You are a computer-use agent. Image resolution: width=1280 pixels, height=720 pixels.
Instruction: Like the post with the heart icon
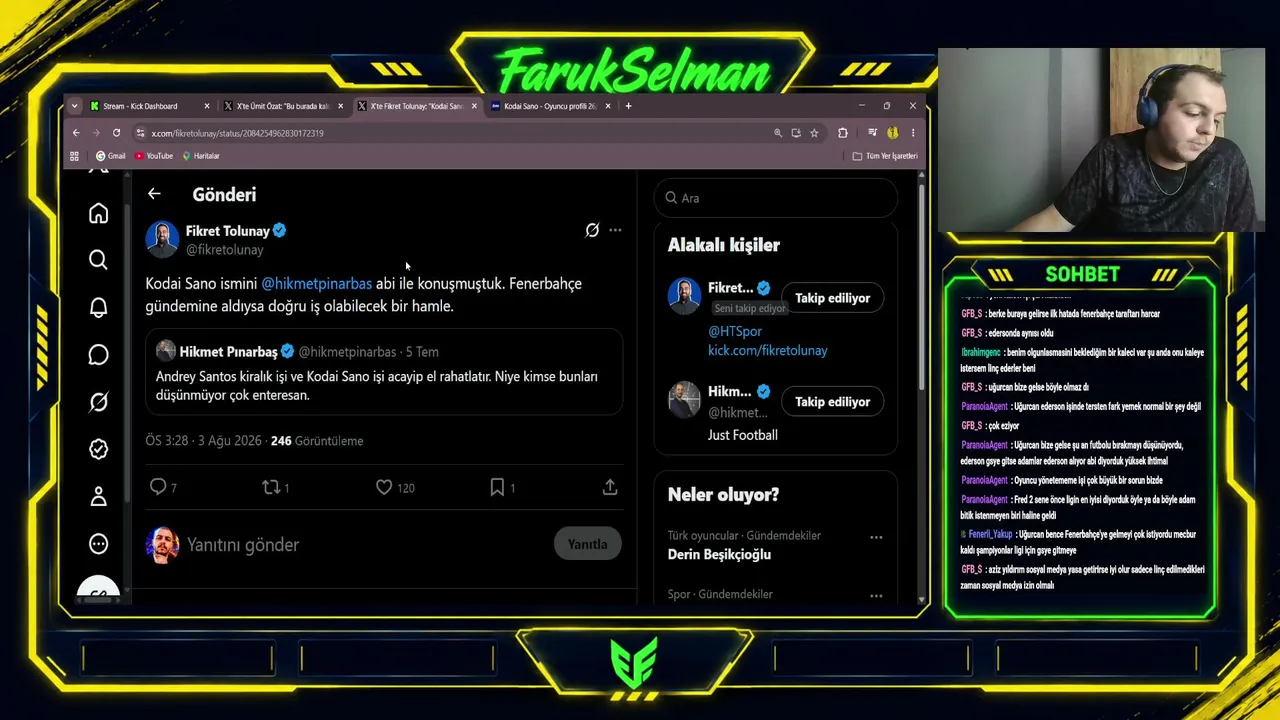coord(384,487)
